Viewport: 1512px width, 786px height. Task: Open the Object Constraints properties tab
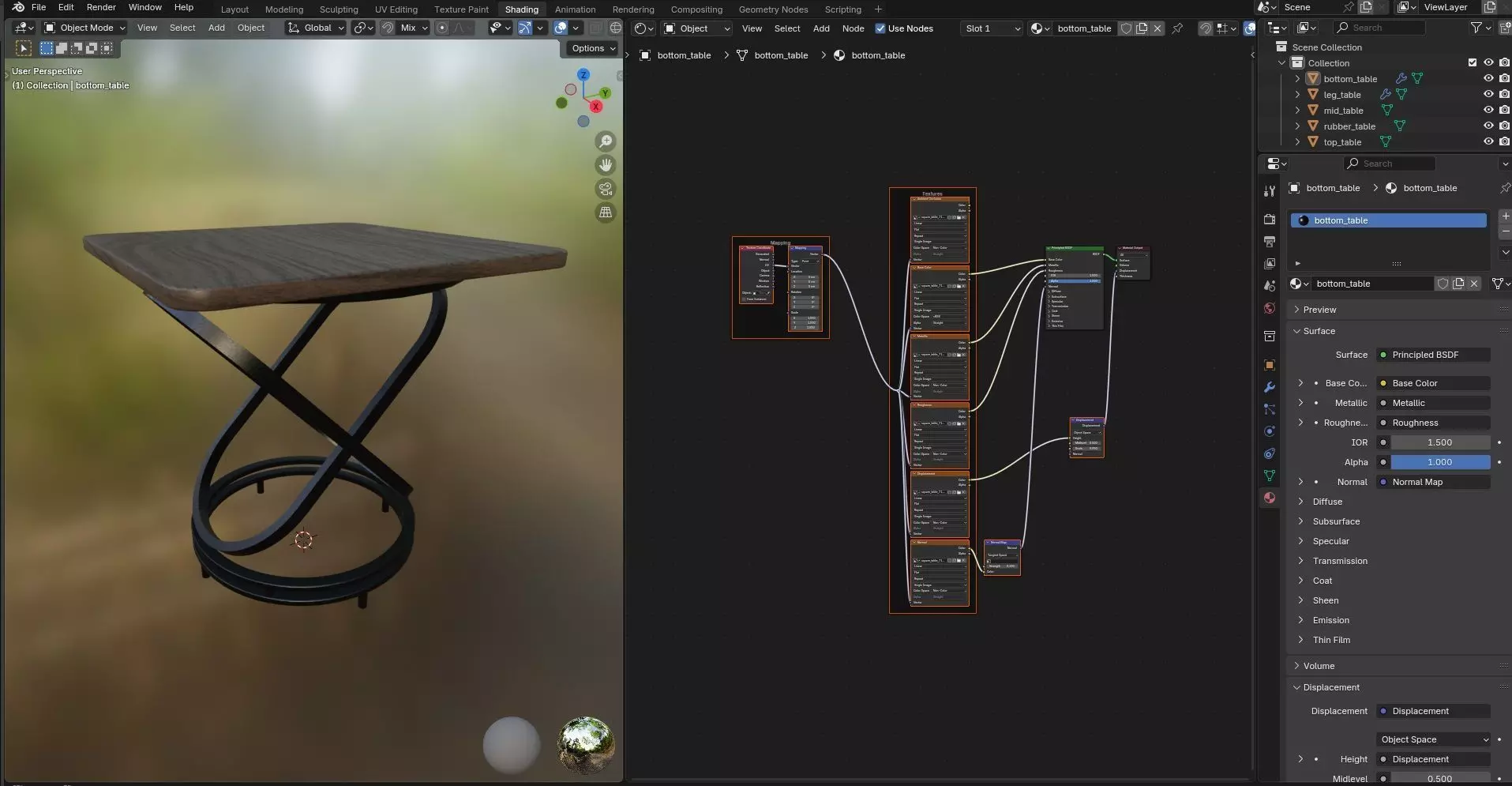pyautogui.click(x=1269, y=453)
